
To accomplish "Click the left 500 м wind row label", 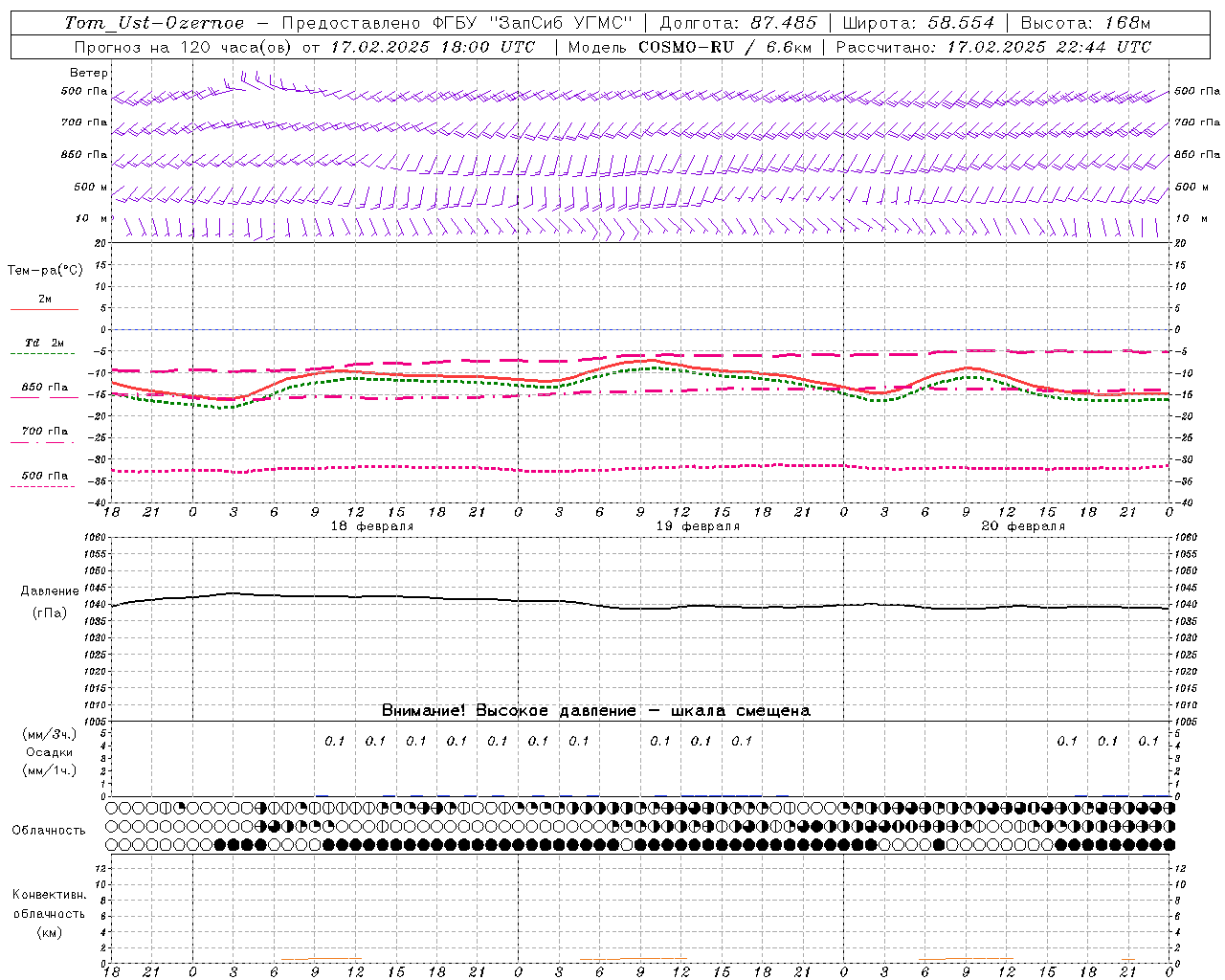I will pyautogui.click(x=91, y=187).
